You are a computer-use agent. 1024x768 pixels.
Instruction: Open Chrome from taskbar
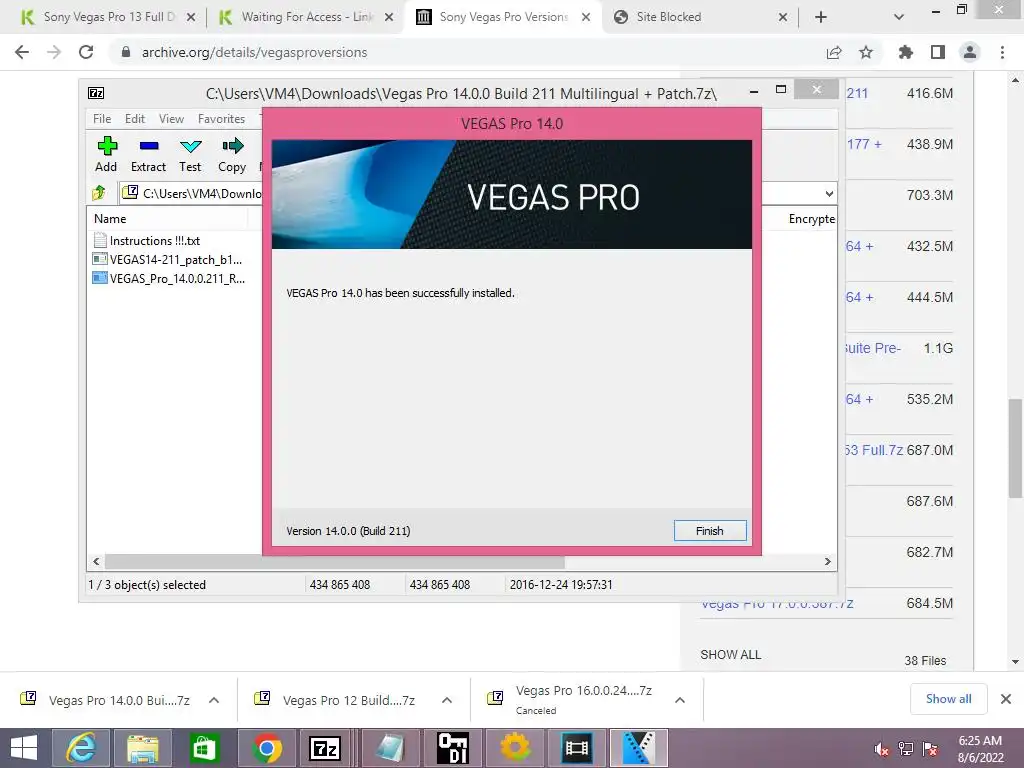pos(266,748)
